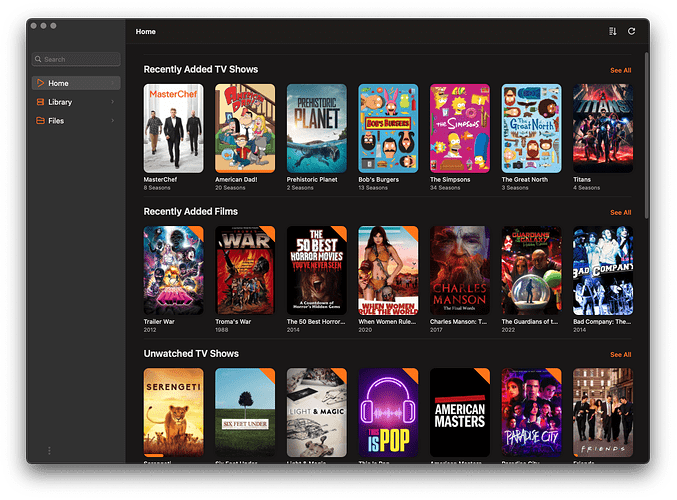This screenshot has height=500, width=677.
Task: Open the American Dad! poster
Action: pos(245,128)
